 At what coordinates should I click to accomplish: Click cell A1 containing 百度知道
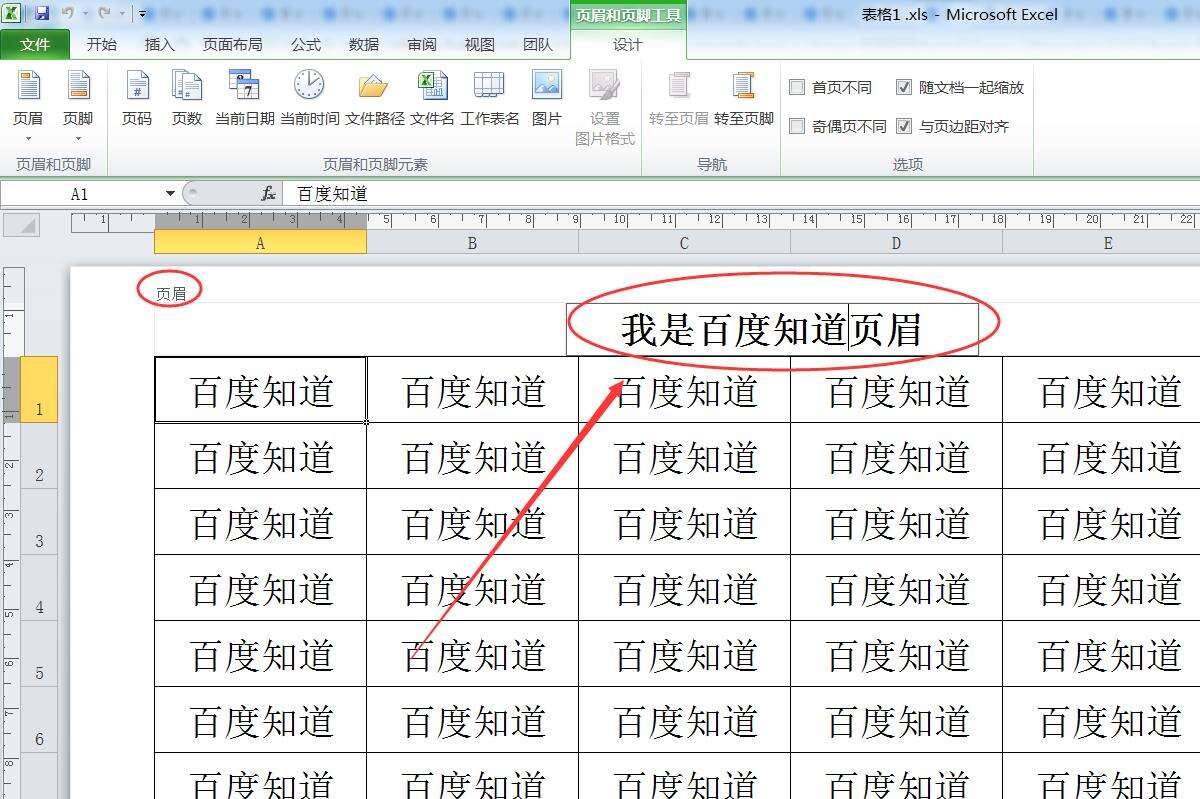(x=261, y=390)
